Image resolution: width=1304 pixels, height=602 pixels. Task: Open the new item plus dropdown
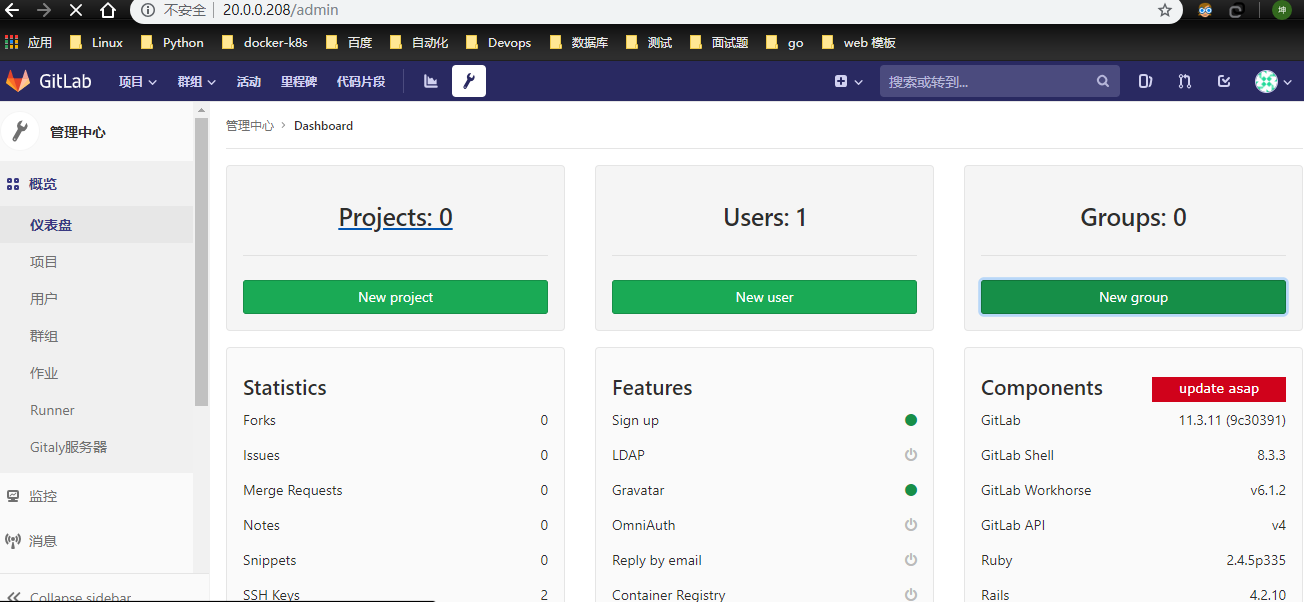(x=848, y=82)
